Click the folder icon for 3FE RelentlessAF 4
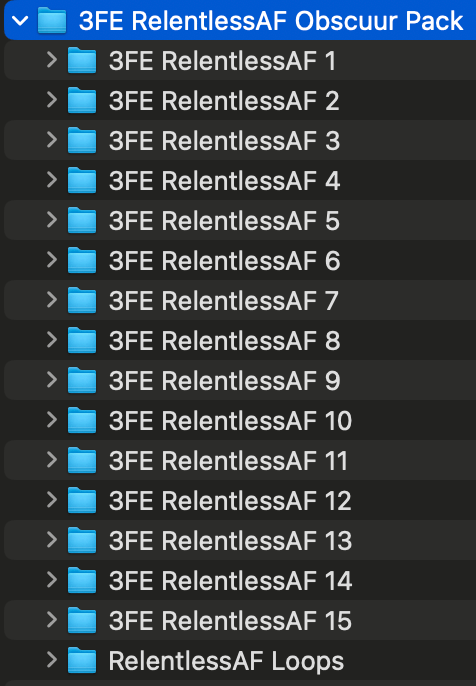Image resolution: width=476 pixels, height=686 pixels. (82, 180)
